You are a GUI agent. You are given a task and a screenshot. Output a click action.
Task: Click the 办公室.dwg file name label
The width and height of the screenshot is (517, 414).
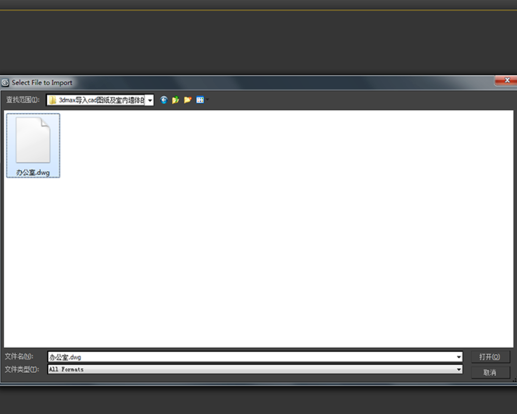[33, 172]
